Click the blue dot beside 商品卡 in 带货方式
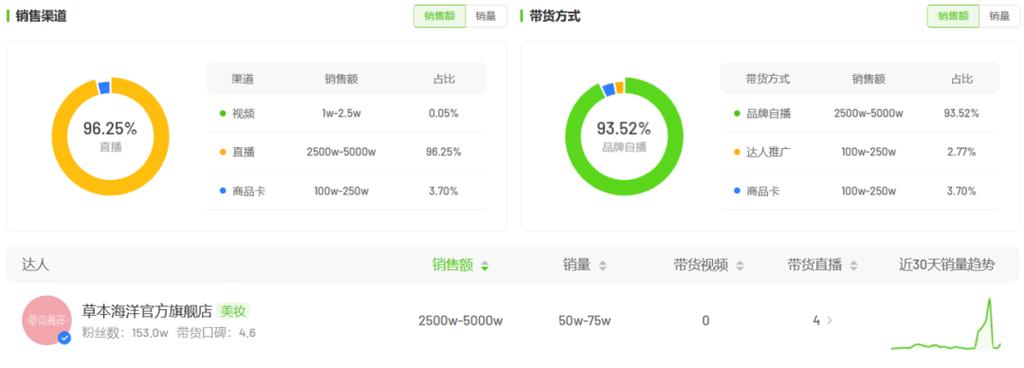 point(737,191)
